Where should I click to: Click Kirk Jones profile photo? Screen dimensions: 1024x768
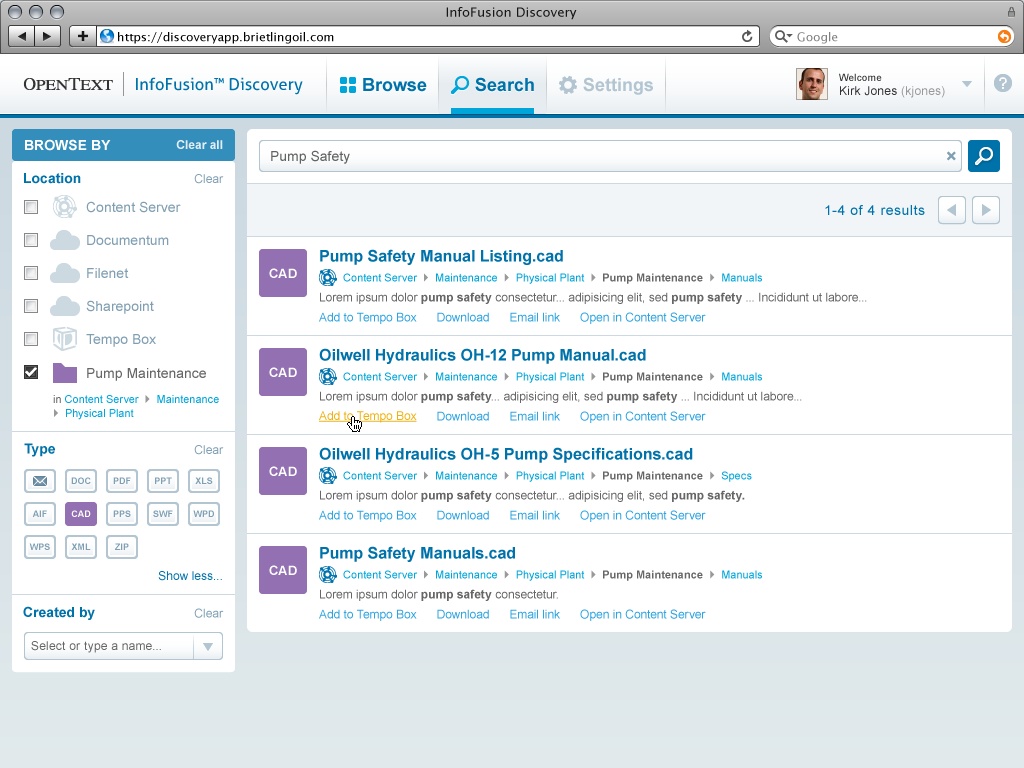tap(812, 84)
